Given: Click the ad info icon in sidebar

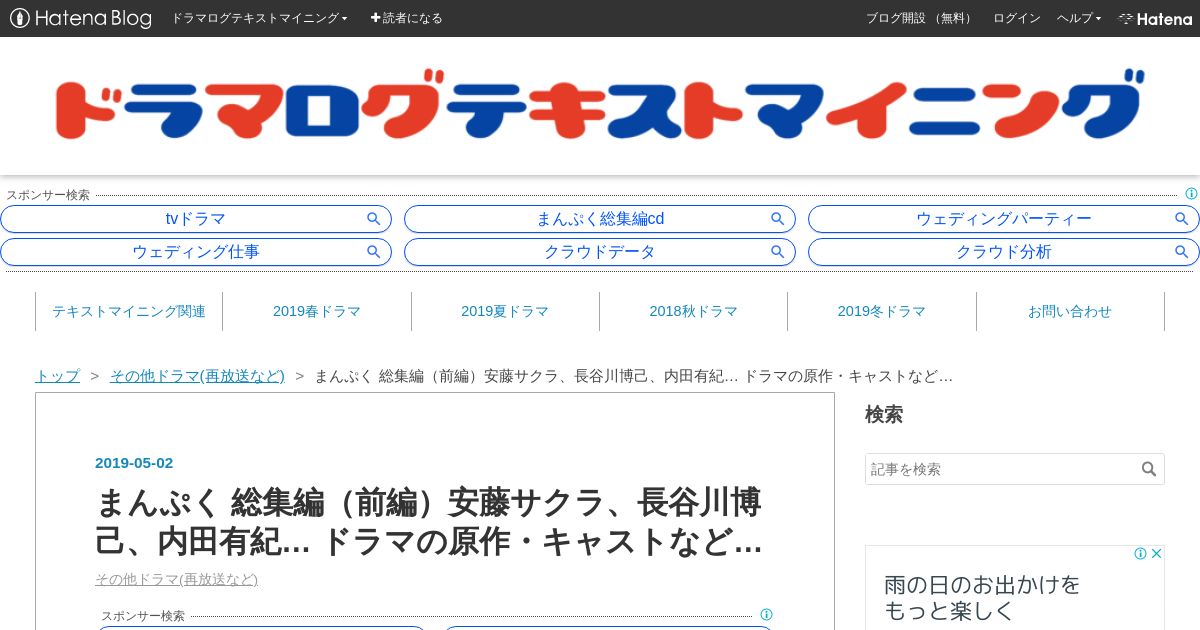Looking at the screenshot, I should pos(1140,553).
